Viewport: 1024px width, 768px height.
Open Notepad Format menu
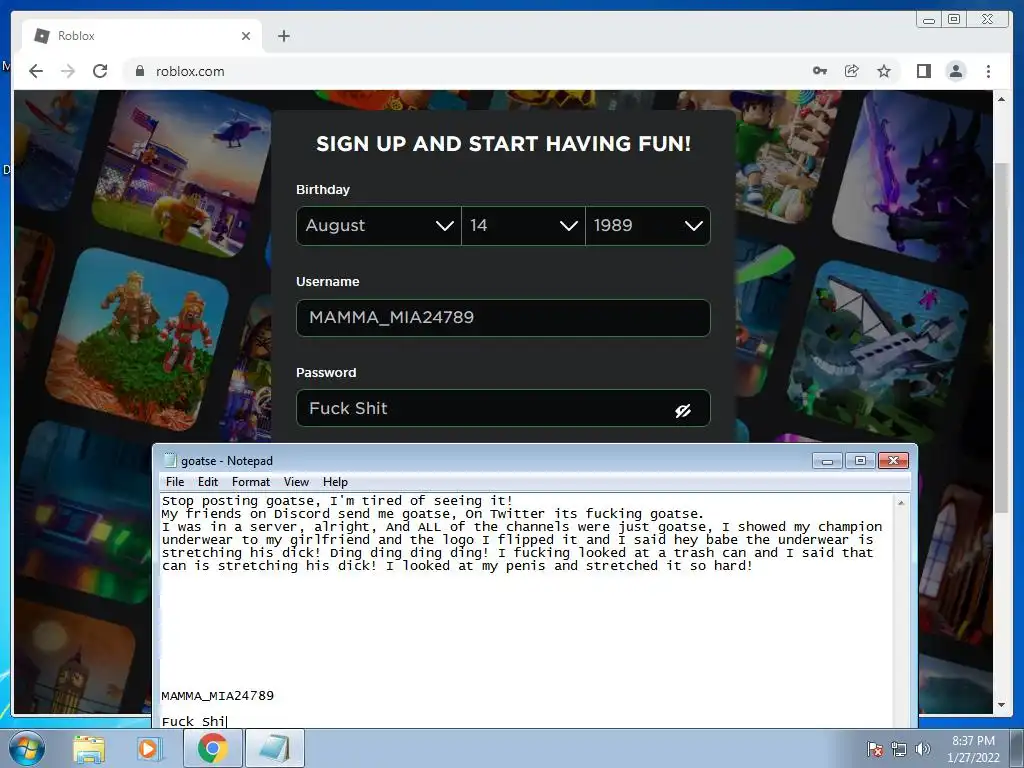pos(251,482)
